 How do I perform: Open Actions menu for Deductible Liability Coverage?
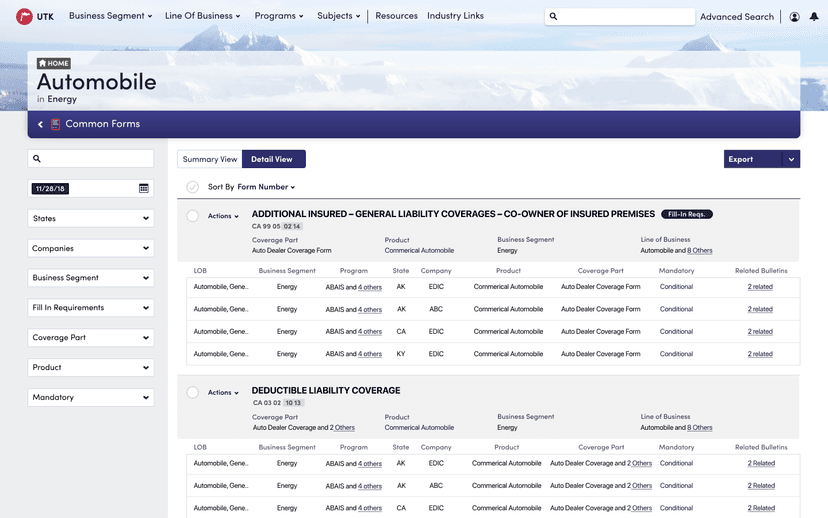(x=223, y=392)
